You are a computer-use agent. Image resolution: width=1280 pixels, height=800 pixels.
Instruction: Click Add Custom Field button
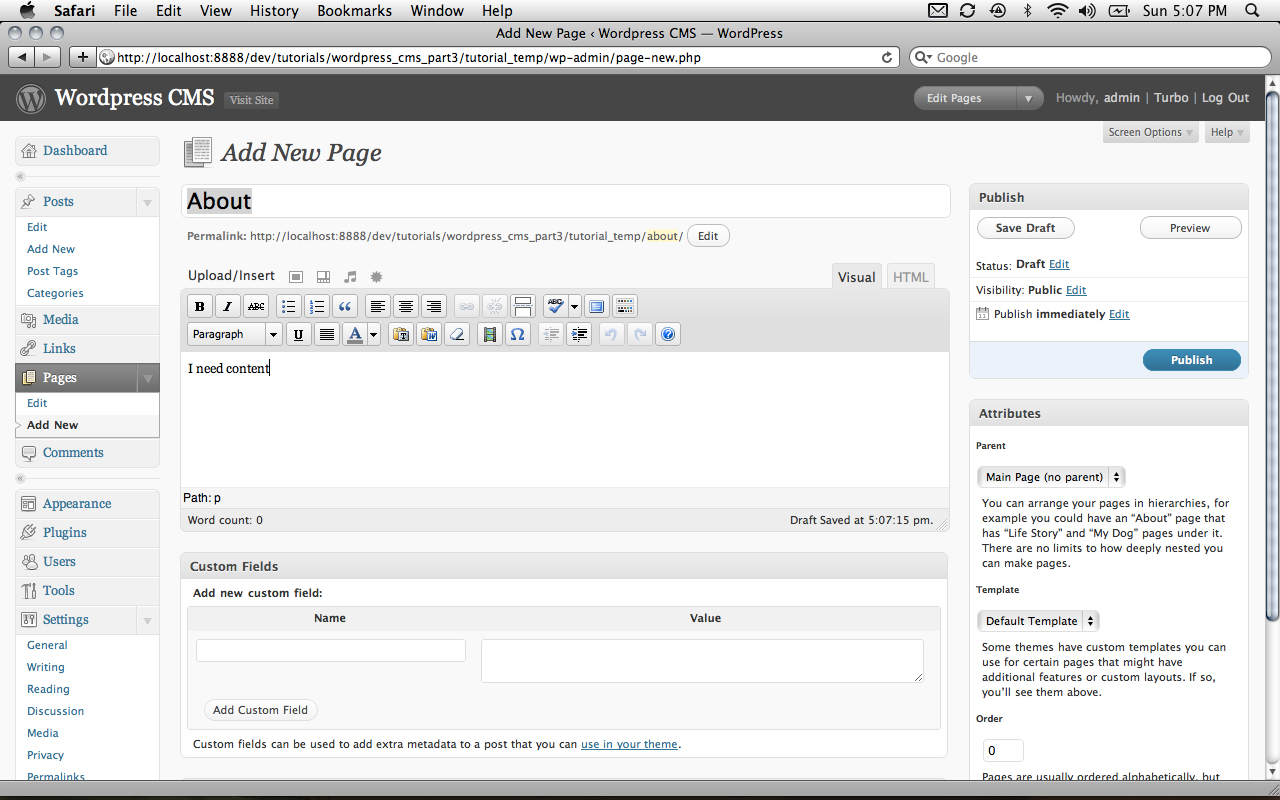point(260,710)
